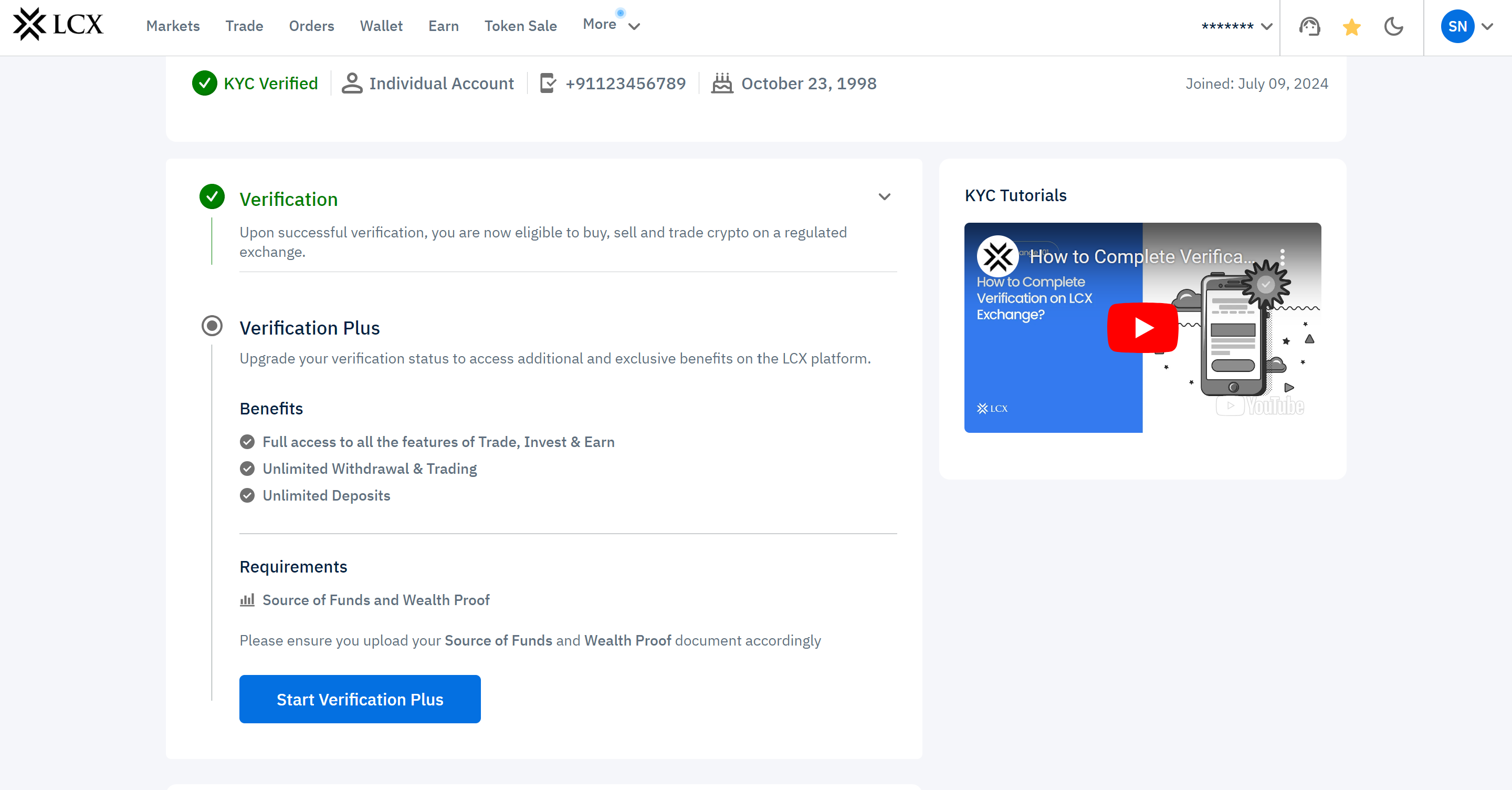Open the Token Sale link
Screen dimensions: 1512x790
pyautogui.click(x=520, y=26)
